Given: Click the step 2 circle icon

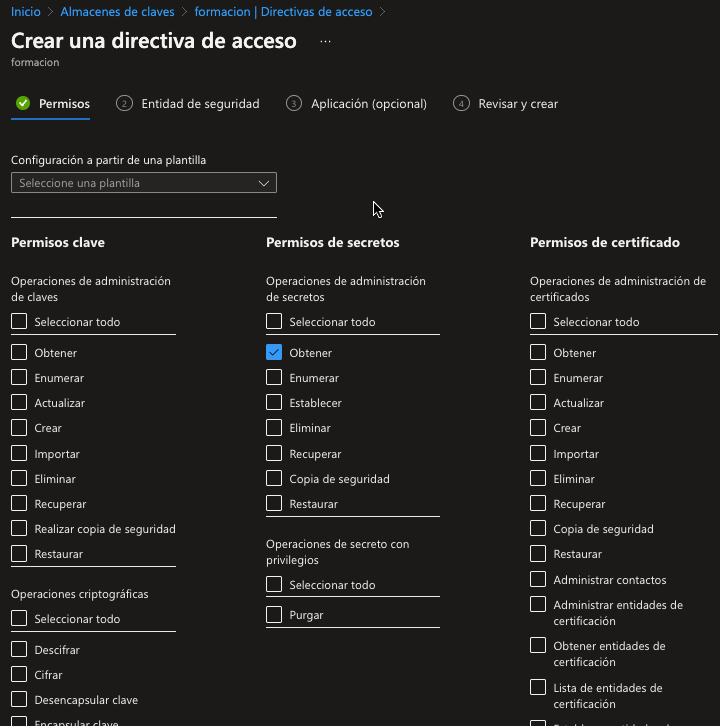Looking at the screenshot, I should (x=124, y=103).
